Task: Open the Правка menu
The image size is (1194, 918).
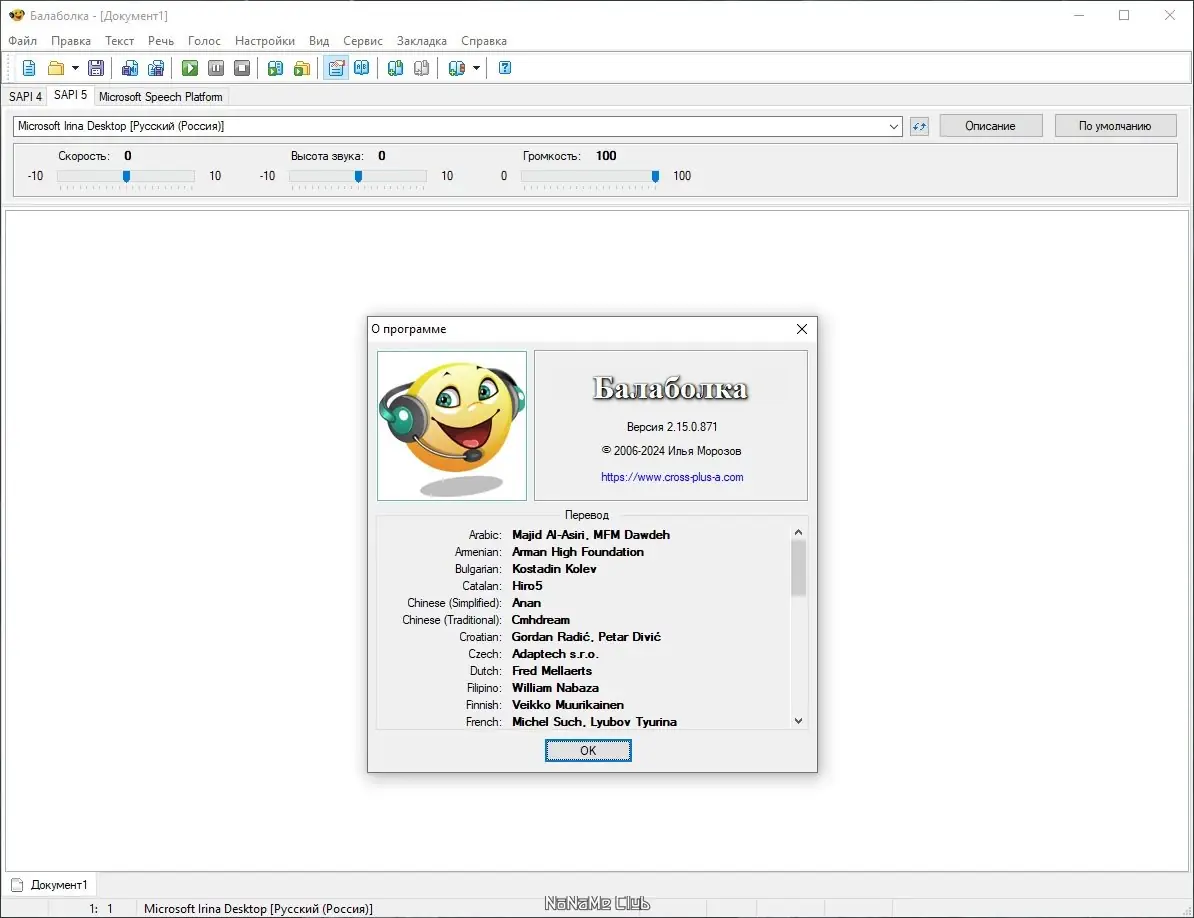Action: click(x=71, y=41)
